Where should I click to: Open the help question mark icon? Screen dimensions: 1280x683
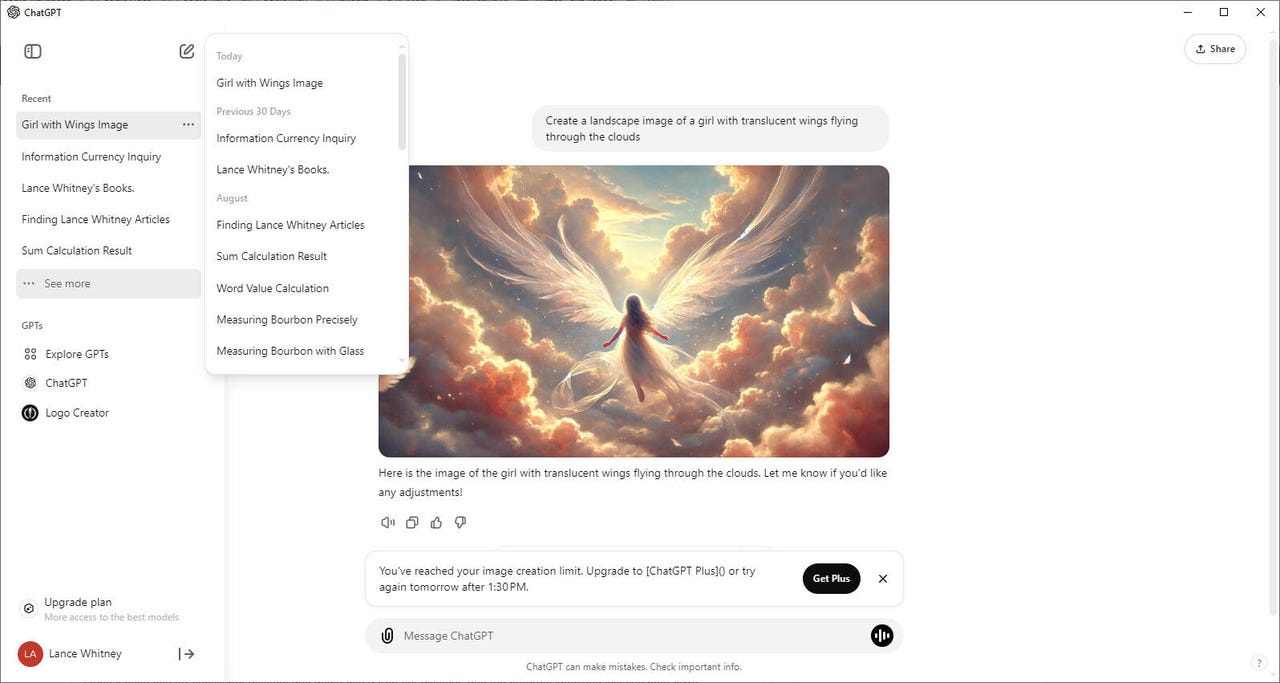[1258, 662]
